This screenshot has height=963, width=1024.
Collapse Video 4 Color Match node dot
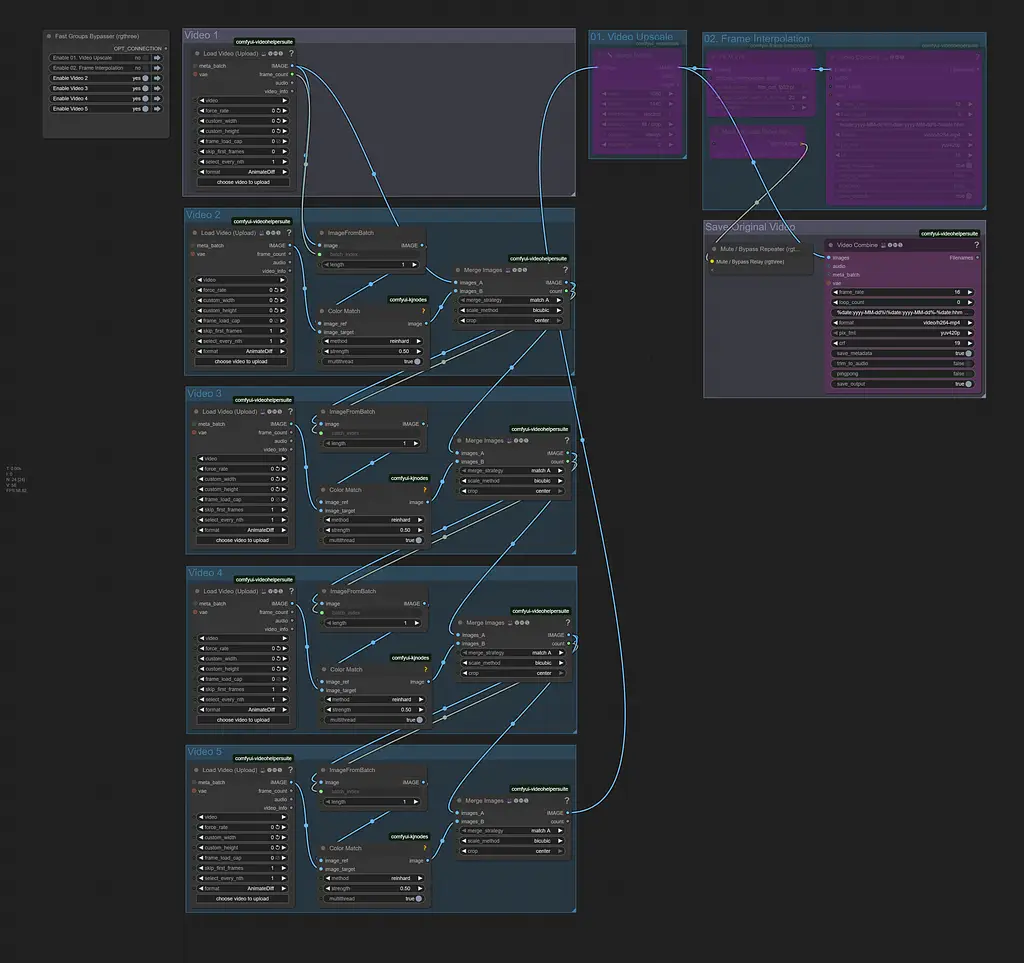click(x=324, y=669)
